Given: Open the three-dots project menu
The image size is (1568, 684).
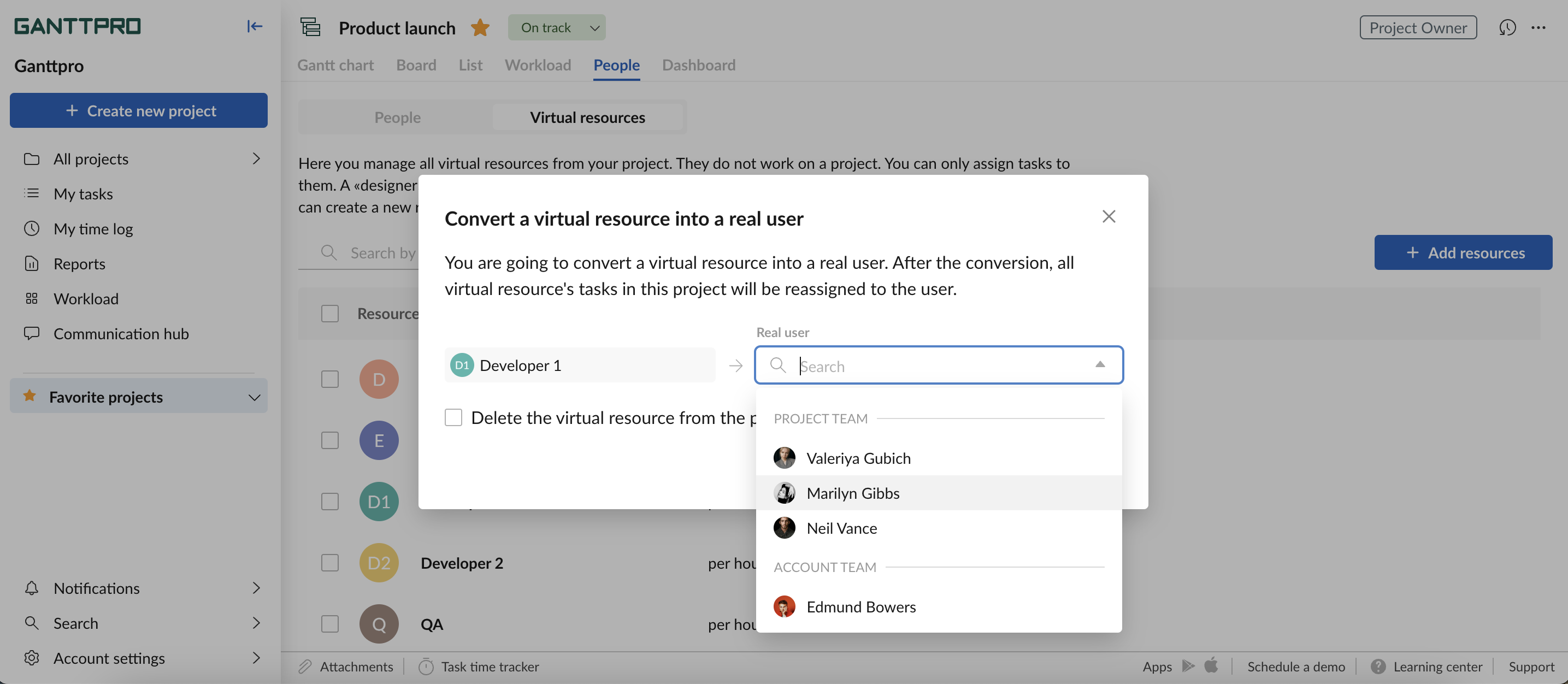Looking at the screenshot, I should pos(1538,27).
